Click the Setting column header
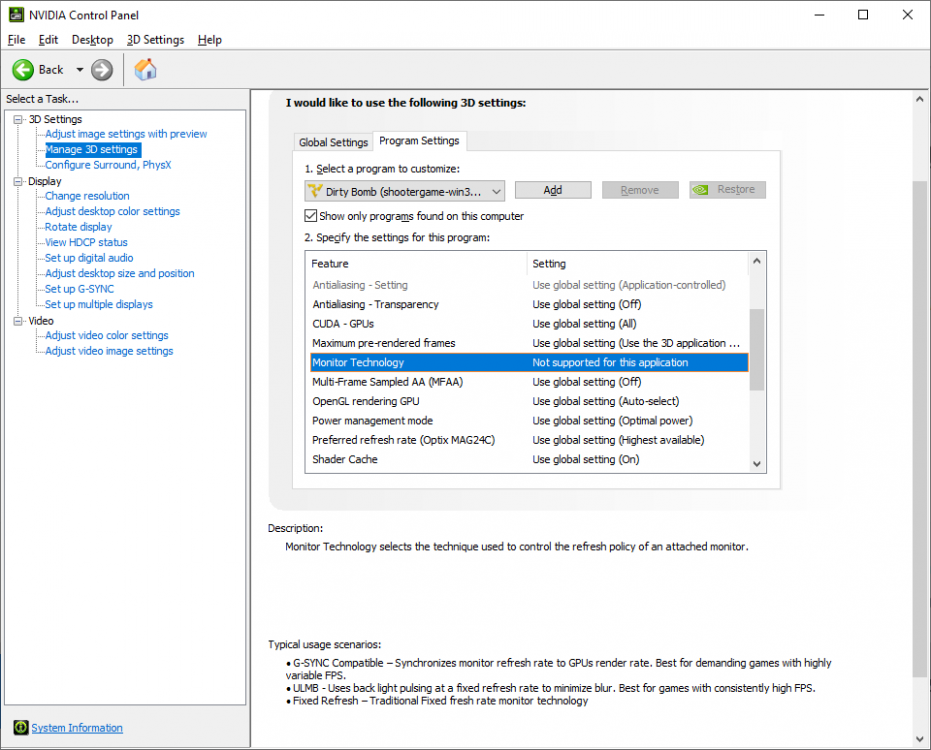The width and height of the screenshot is (931, 750). (x=638, y=264)
